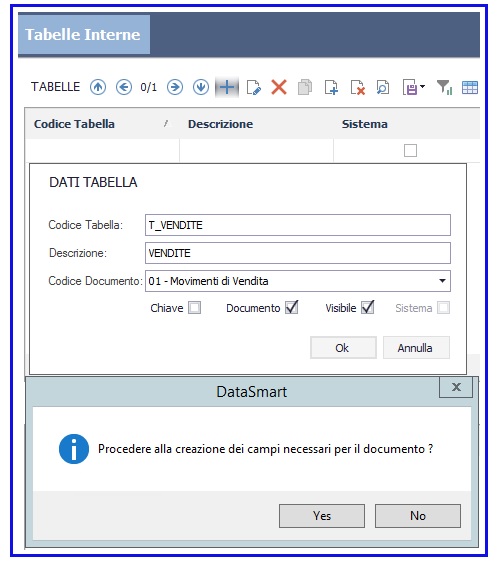
Task: Jump to last record with down-arrow icon
Action: tap(201, 87)
